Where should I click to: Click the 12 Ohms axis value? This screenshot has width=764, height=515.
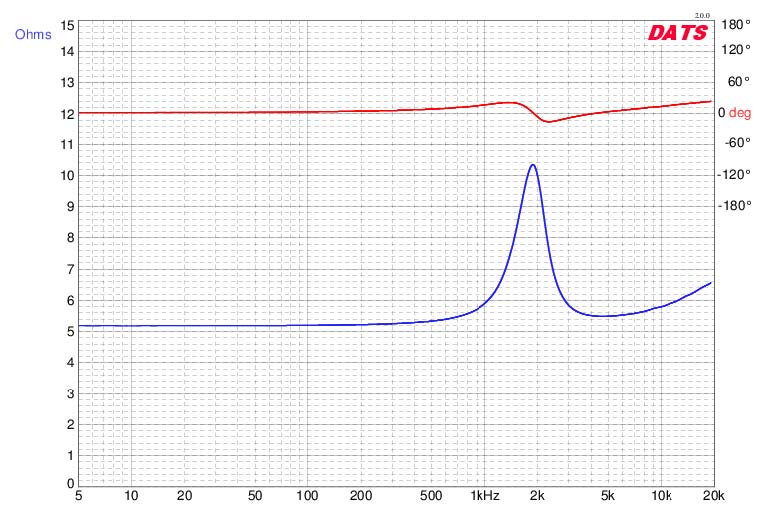[x=67, y=114]
